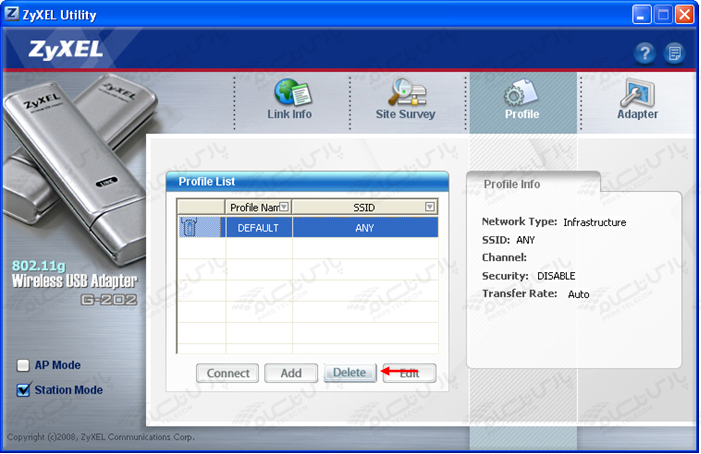This screenshot has height=454, width=701.
Task: Click the Profile Info panel tab heading
Action: (x=512, y=184)
